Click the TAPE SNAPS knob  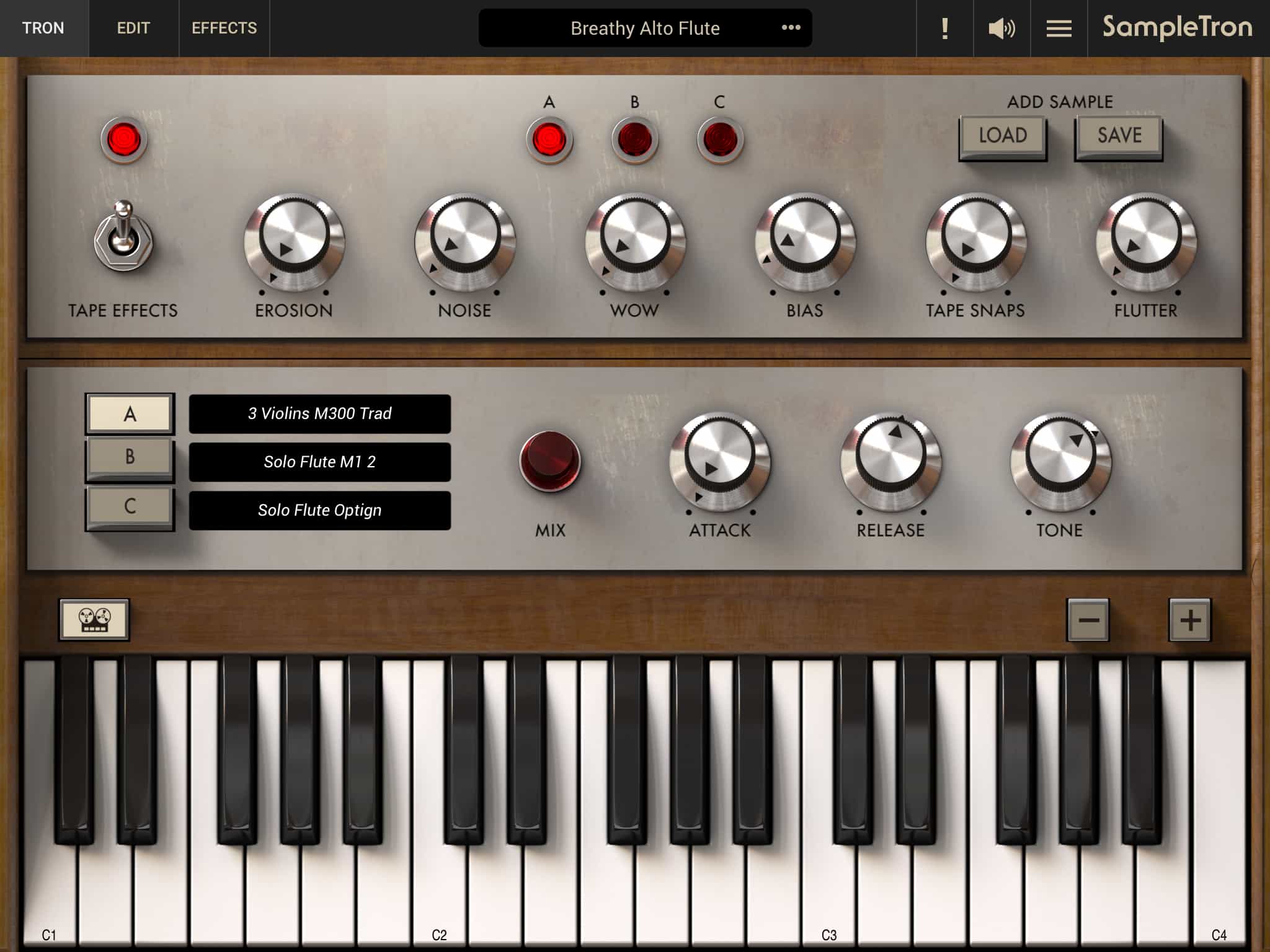(976, 242)
